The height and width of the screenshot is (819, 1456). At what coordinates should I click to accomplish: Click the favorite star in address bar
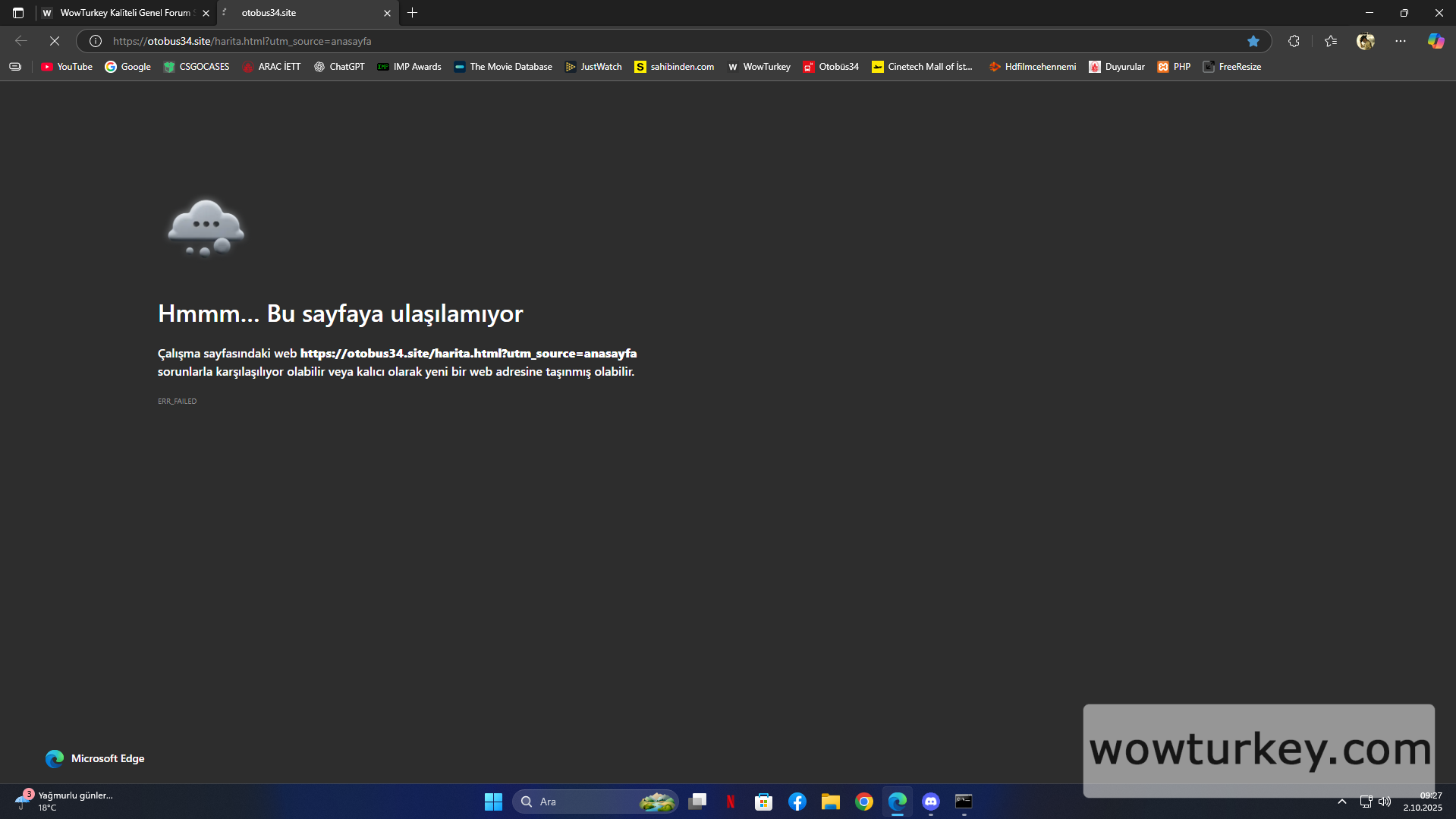pyautogui.click(x=1253, y=41)
